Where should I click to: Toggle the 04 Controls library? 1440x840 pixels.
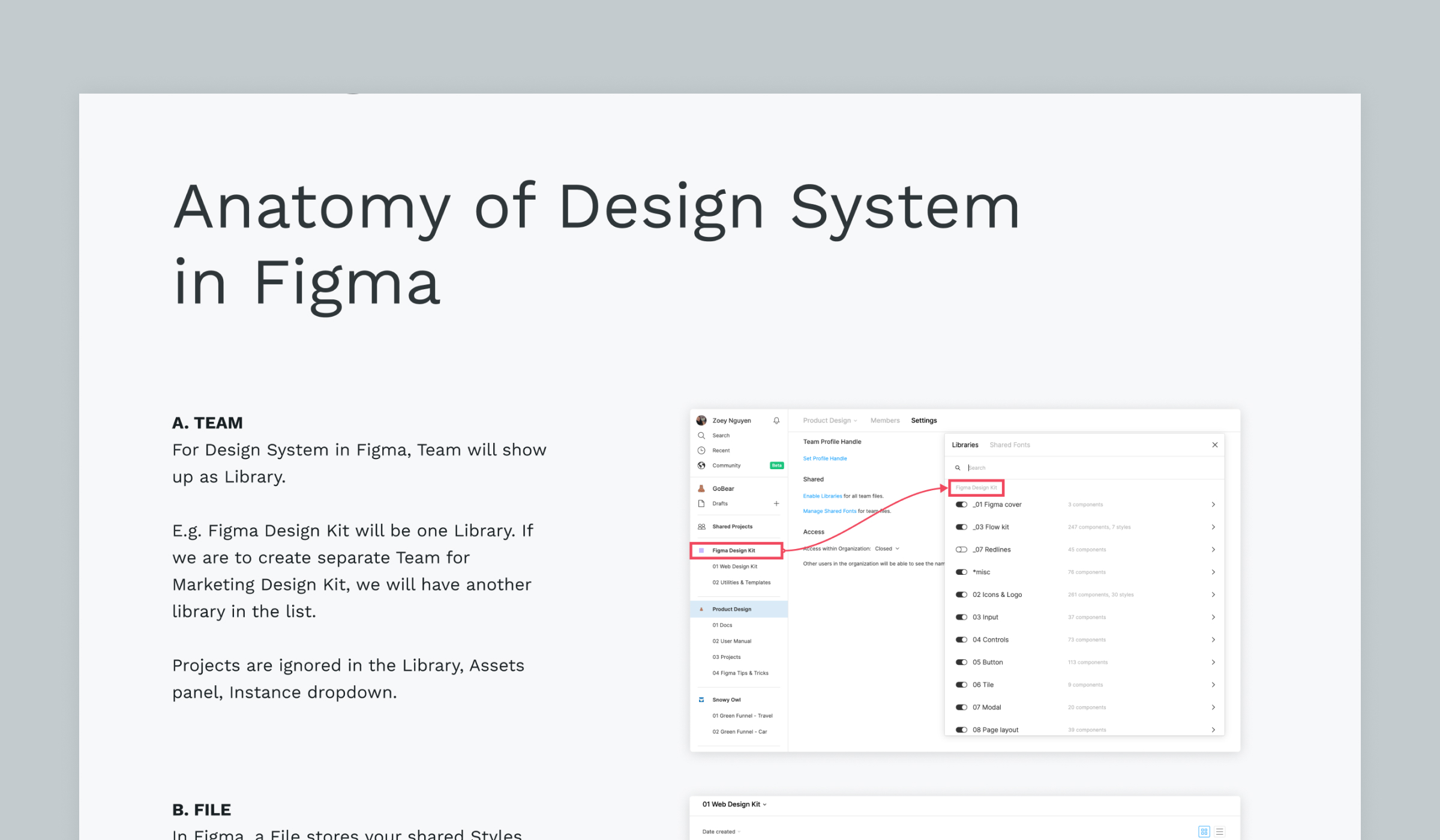point(961,640)
